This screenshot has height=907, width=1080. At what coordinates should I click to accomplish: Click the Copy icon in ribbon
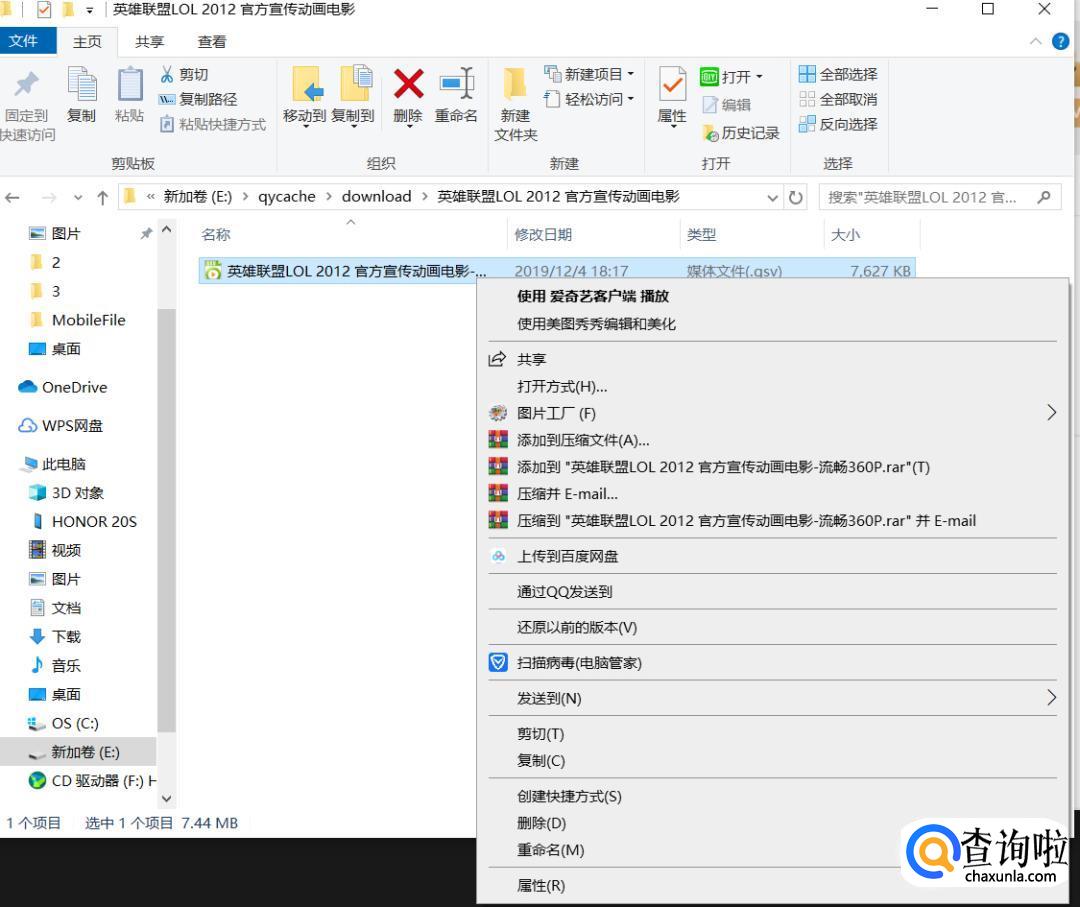click(x=81, y=85)
